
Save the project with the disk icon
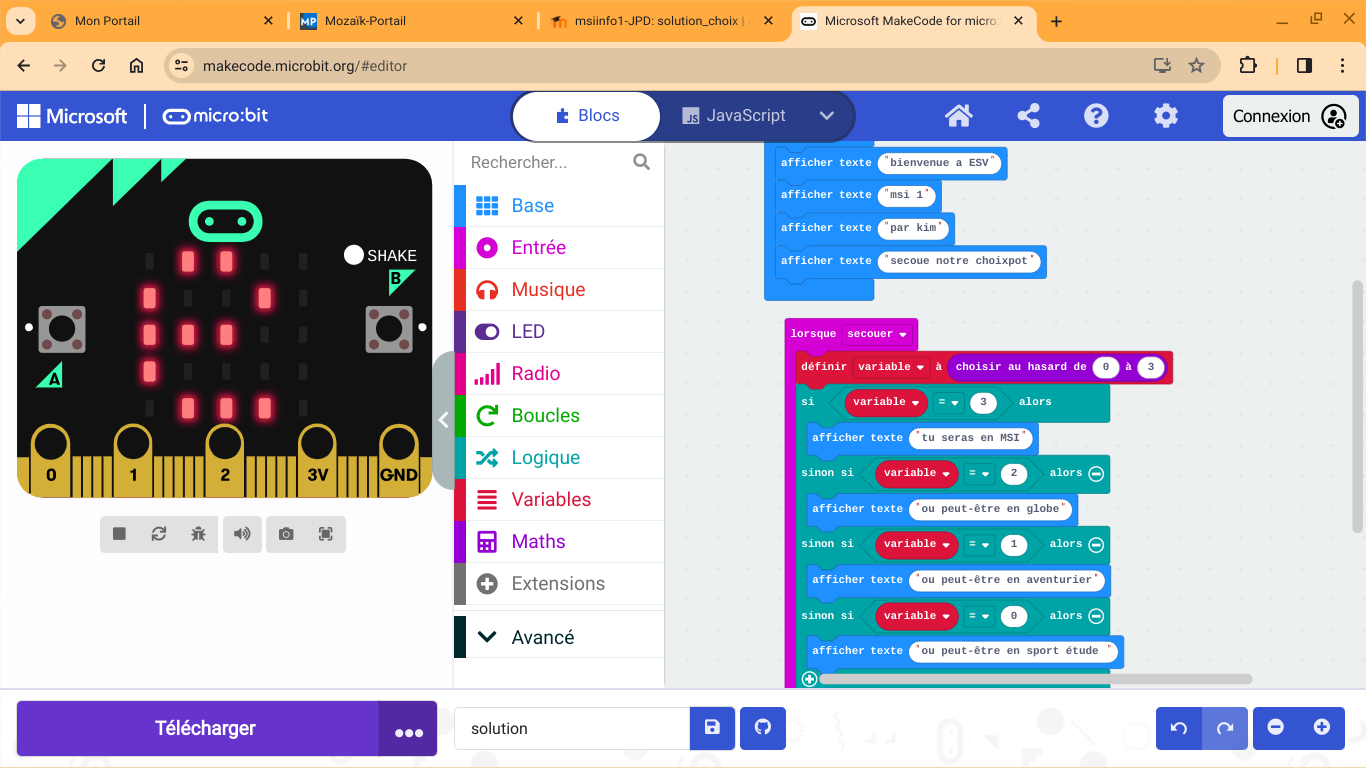pos(712,728)
